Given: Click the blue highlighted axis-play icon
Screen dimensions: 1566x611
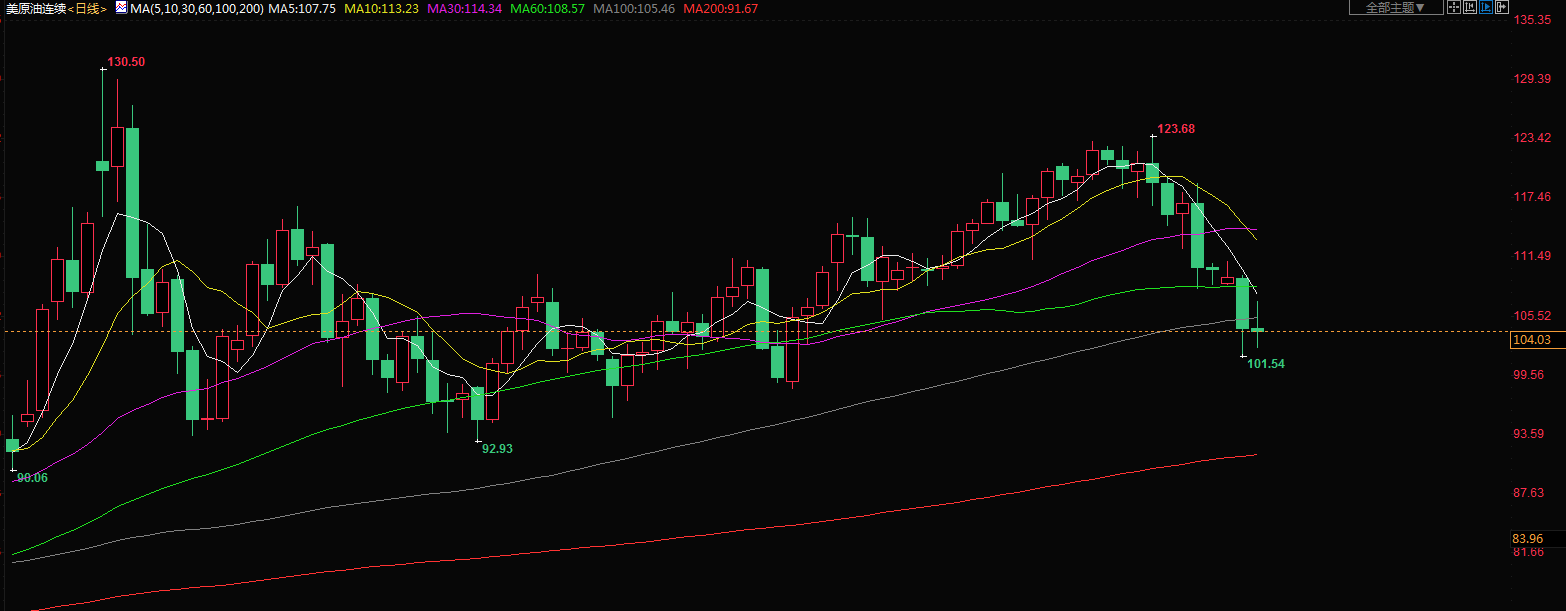Looking at the screenshot, I should click(1486, 7).
